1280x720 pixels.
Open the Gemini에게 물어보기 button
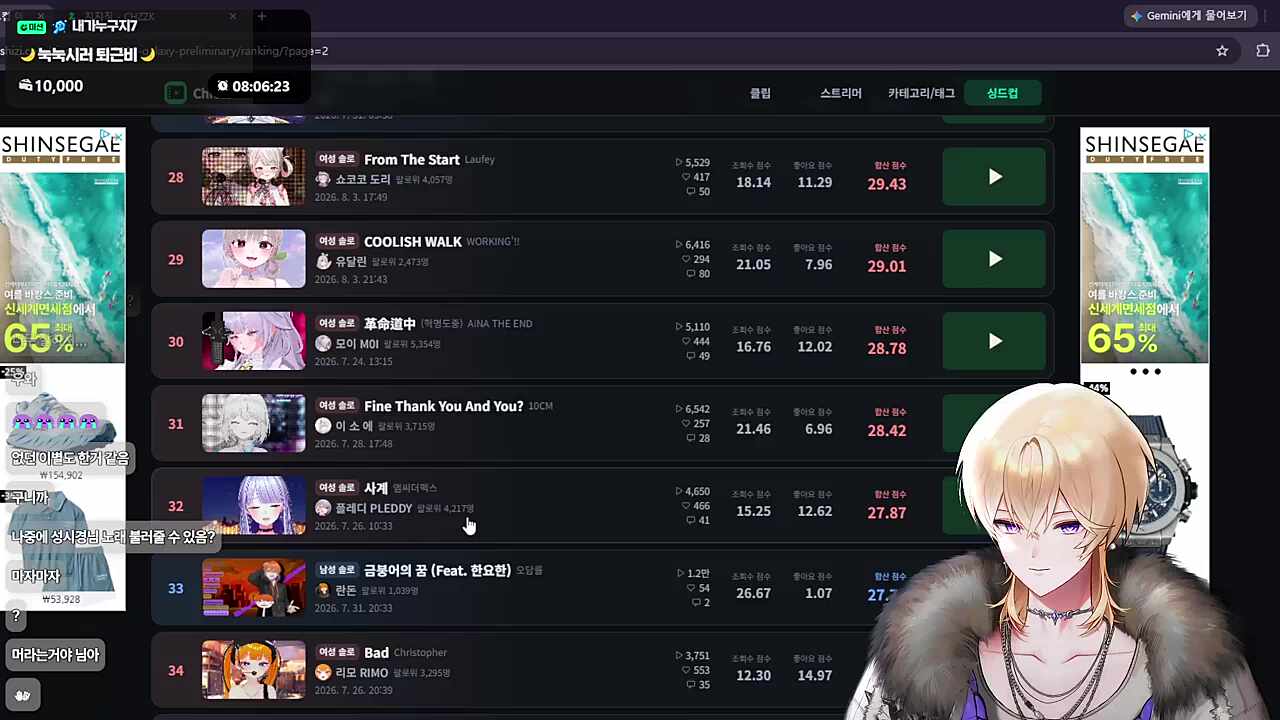[x=1188, y=16]
